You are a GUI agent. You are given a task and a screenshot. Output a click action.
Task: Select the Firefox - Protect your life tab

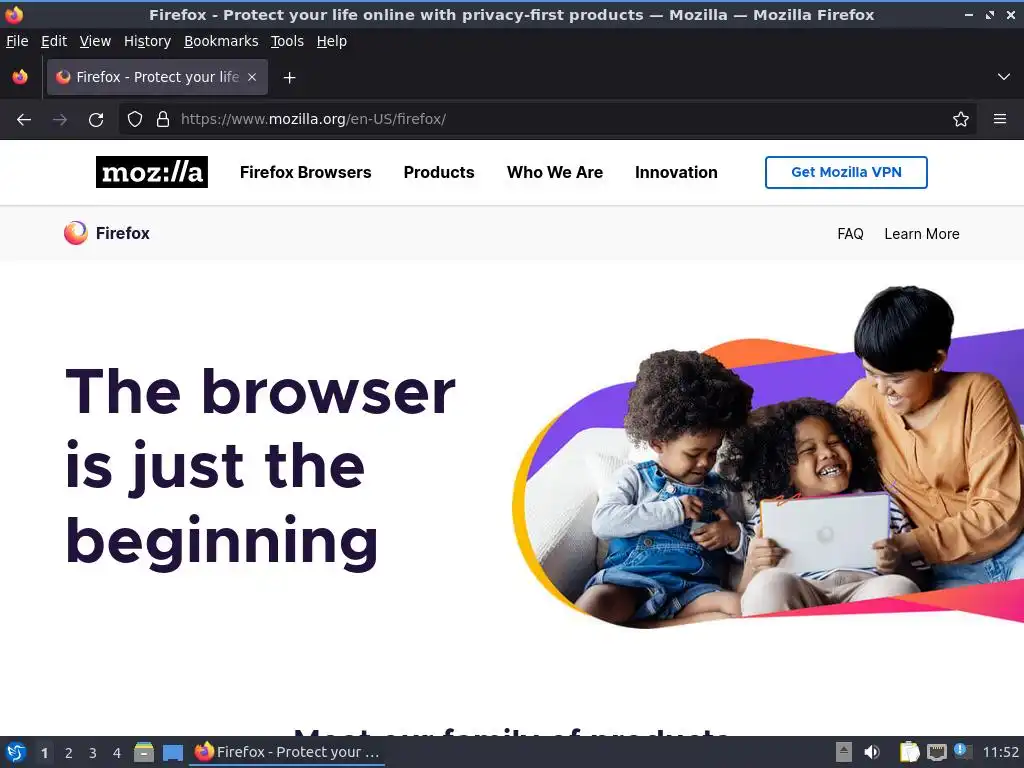(x=157, y=77)
